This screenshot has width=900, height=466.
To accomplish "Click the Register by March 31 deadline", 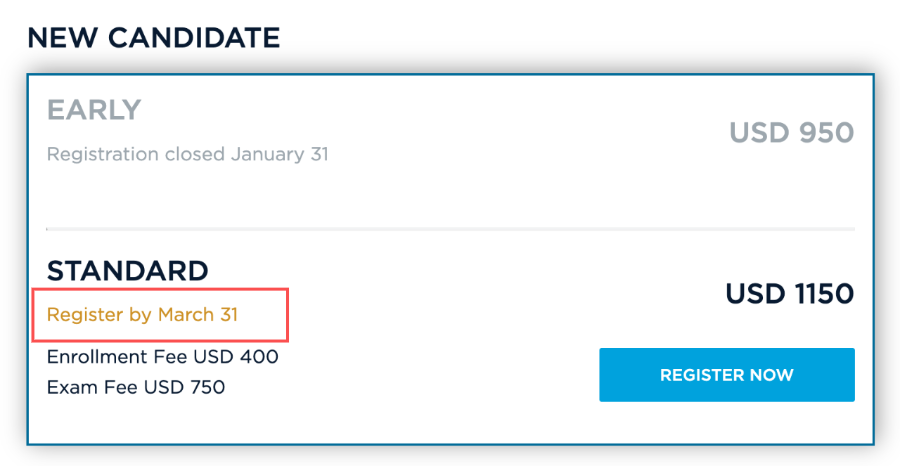I will tap(142, 314).
